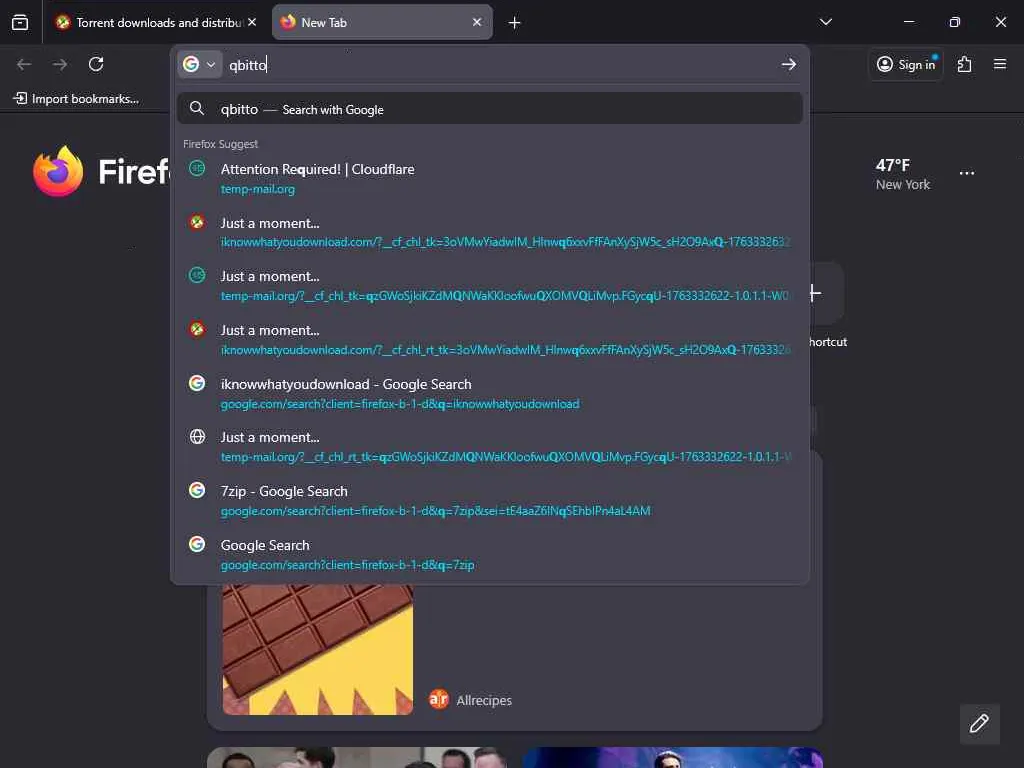Click temp-mail.org URL under Attention Required
This screenshot has width=1024, height=768.
(x=257, y=189)
